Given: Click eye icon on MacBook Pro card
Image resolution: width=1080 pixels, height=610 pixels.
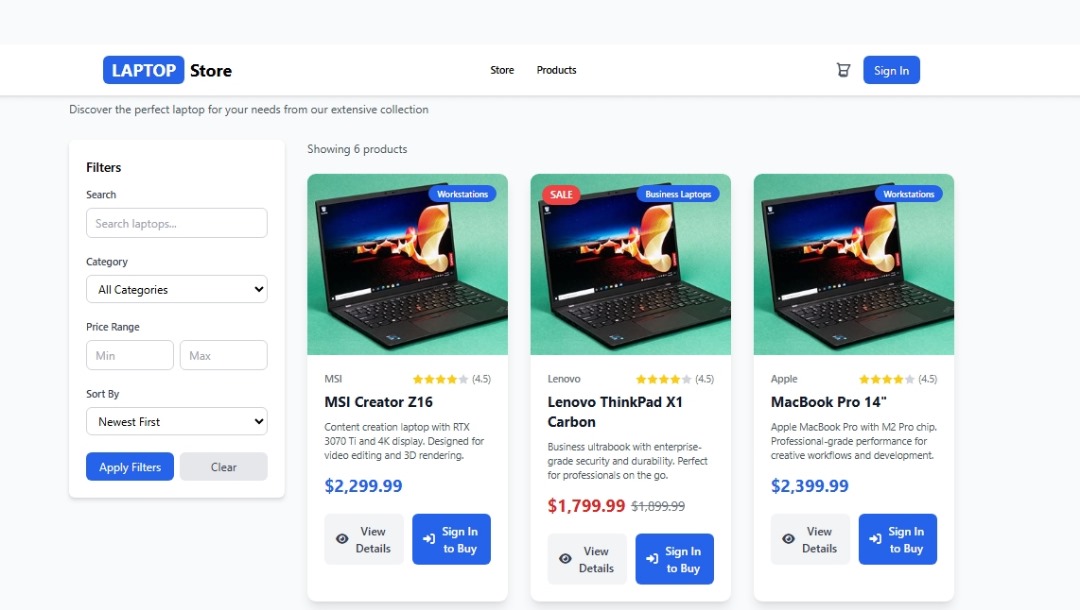Looking at the screenshot, I should pos(788,539).
